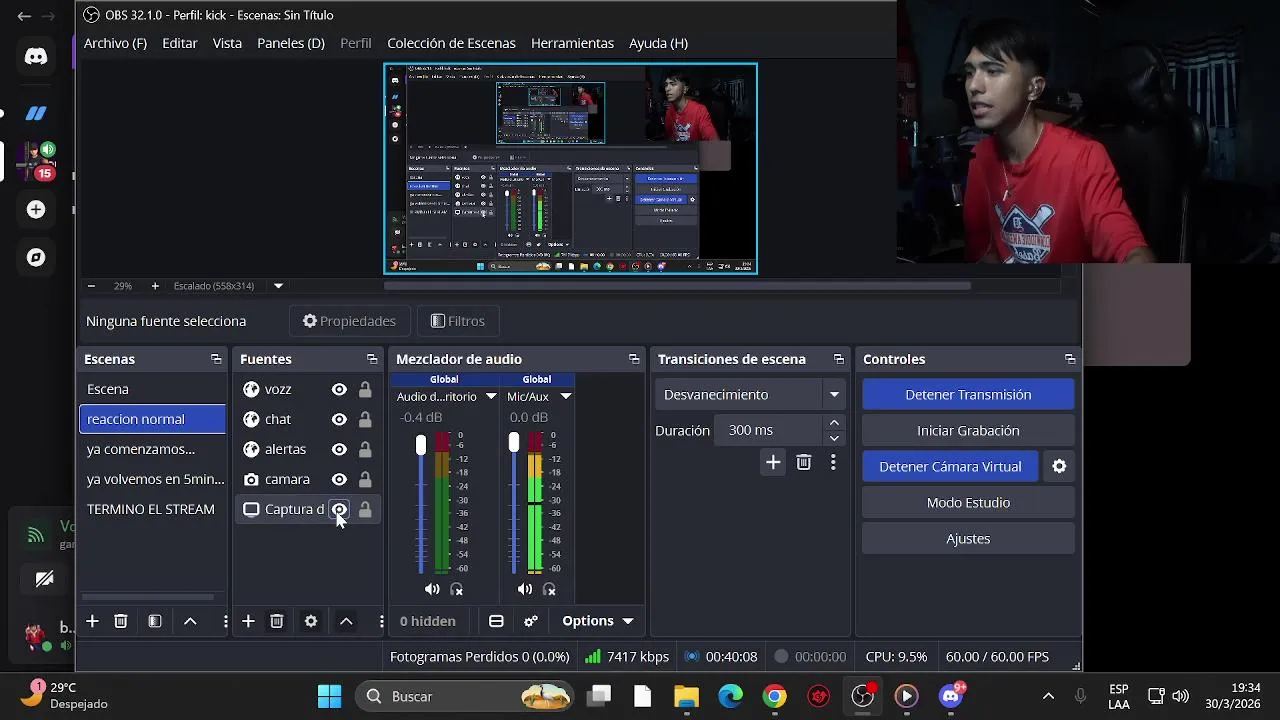Adjust Mic/Aux volume slider
The image size is (1280, 720).
pos(514,442)
